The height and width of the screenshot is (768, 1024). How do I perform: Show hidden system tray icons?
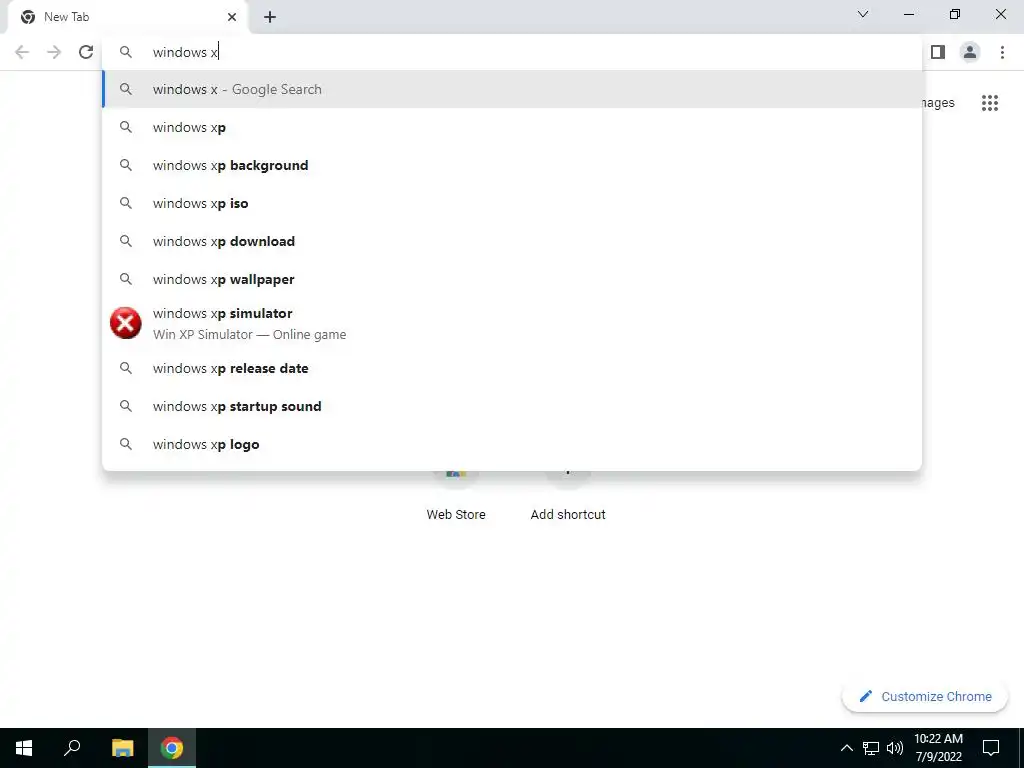(x=846, y=748)
